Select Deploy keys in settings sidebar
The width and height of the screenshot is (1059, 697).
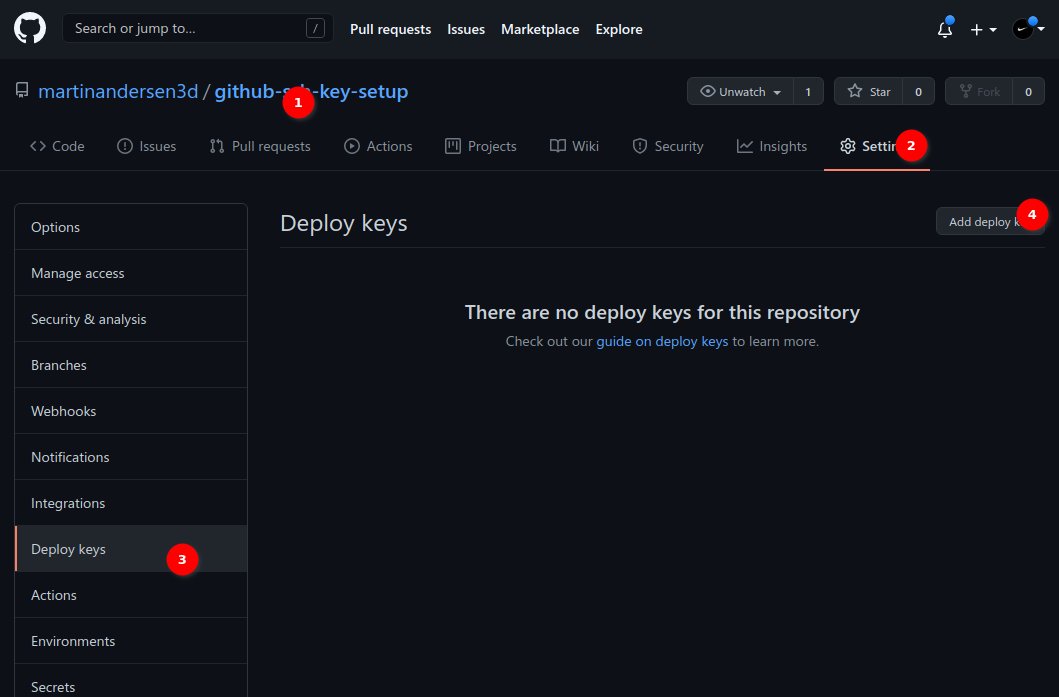131,549
